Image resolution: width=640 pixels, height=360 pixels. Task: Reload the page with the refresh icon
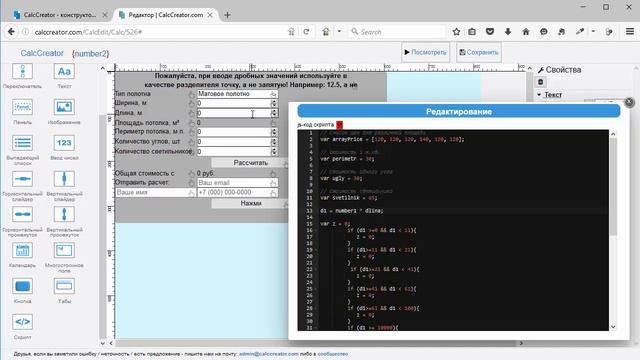point(306,32)
